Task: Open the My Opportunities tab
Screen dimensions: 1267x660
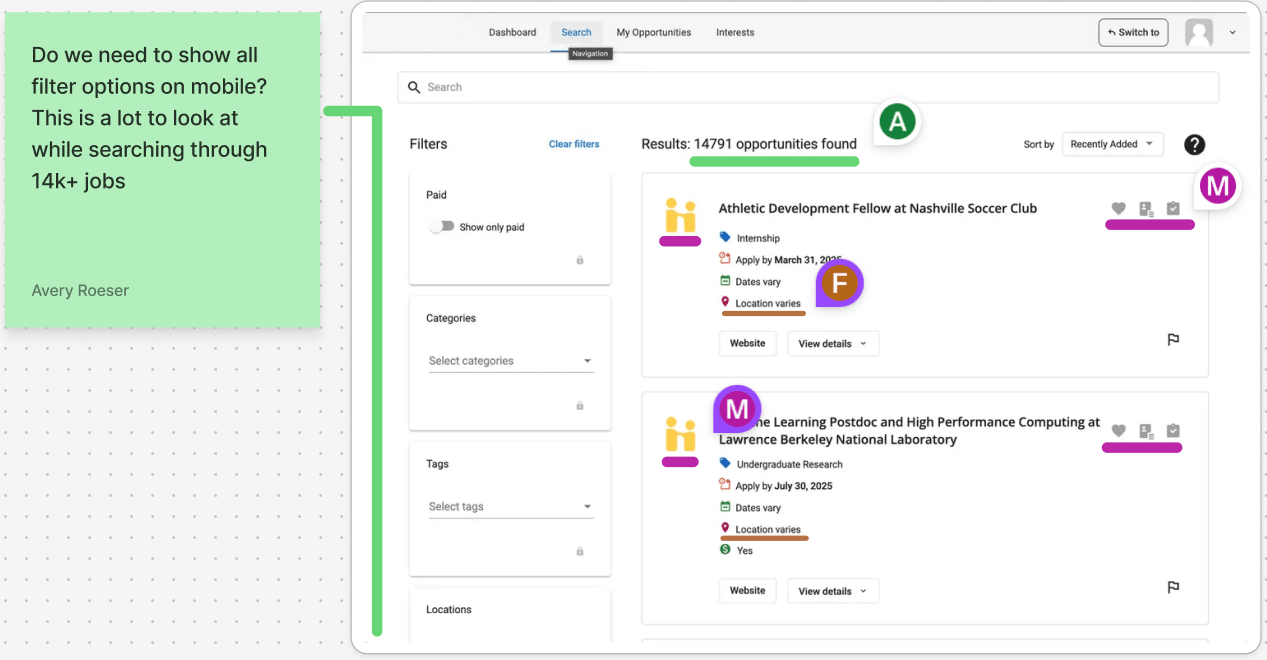Action: 653,32
